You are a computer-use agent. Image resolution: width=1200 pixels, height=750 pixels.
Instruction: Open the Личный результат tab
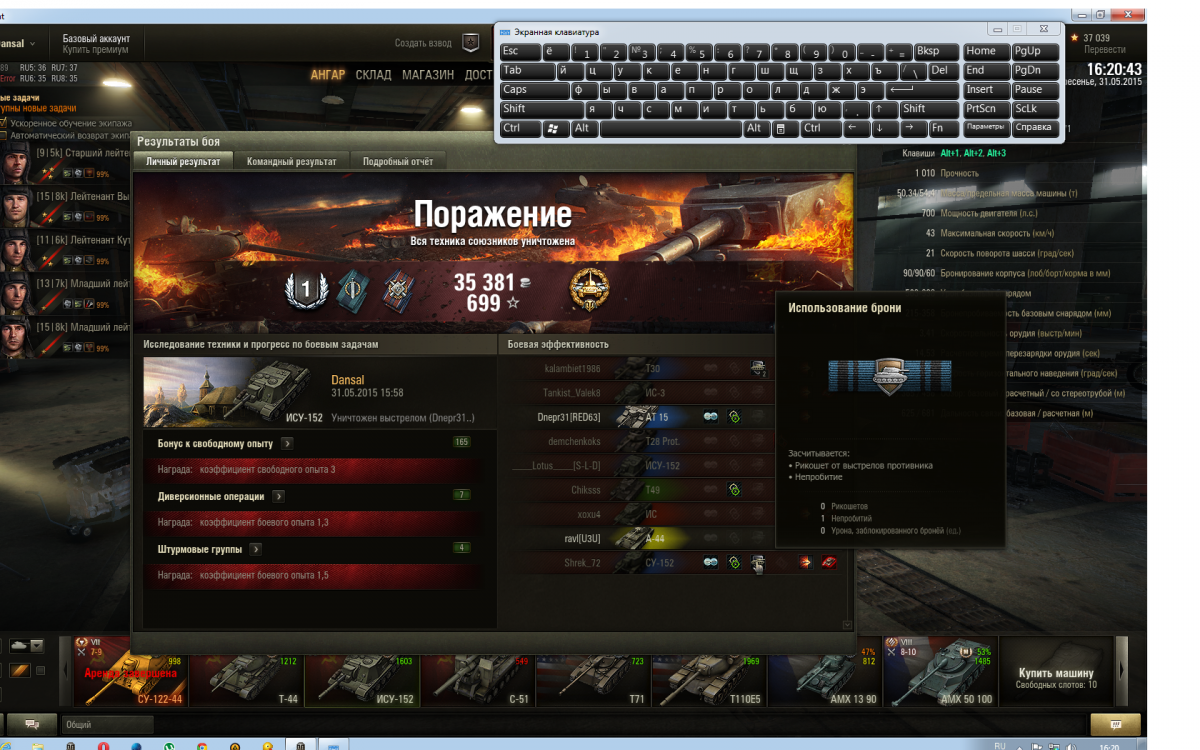pos(183,161)
